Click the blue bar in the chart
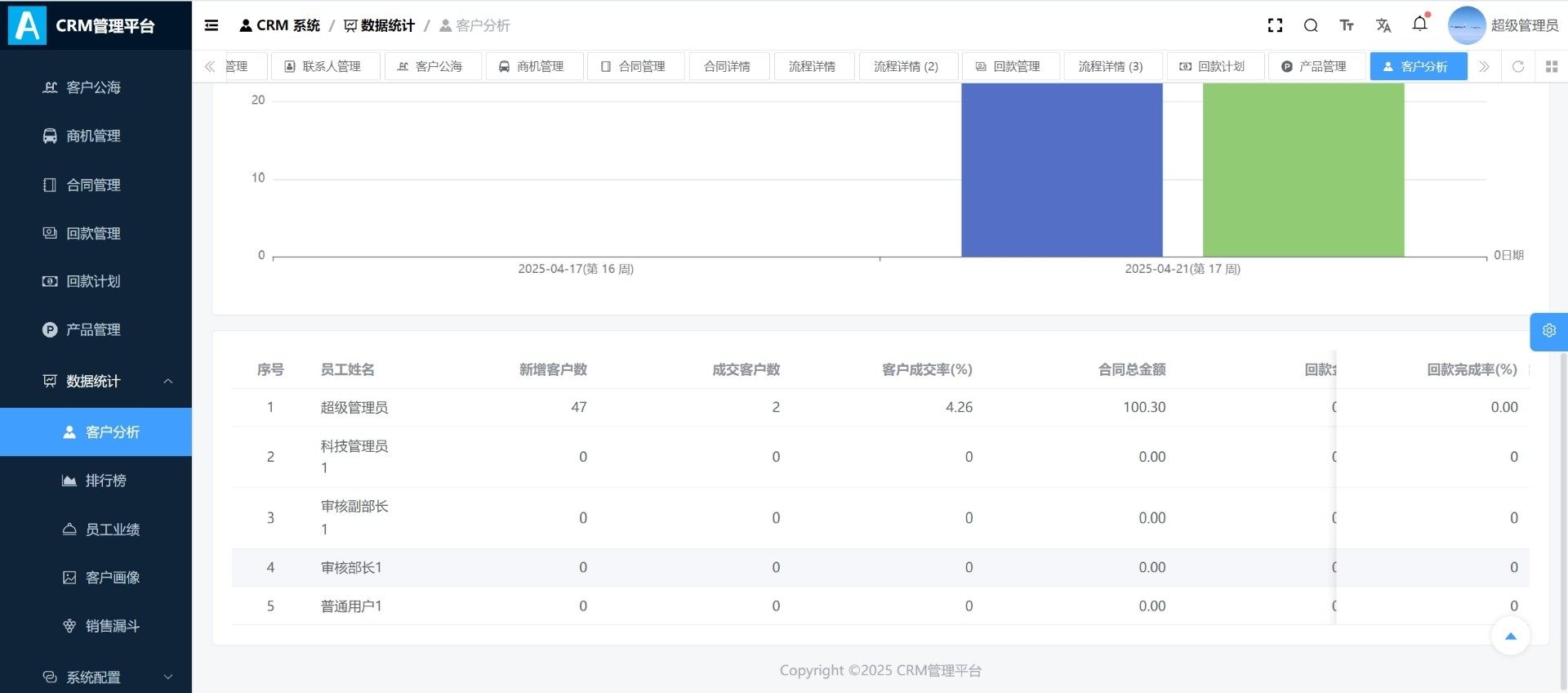The image size is (1568, 693). click(x=1061, y=170)
